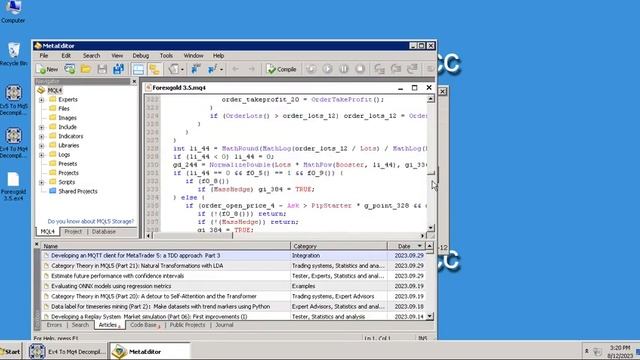Image resolution: width=640 pixels, height=360 pixels.
Task: Compile the current source file
Action: pyautogui.click(x=281, y=69)
